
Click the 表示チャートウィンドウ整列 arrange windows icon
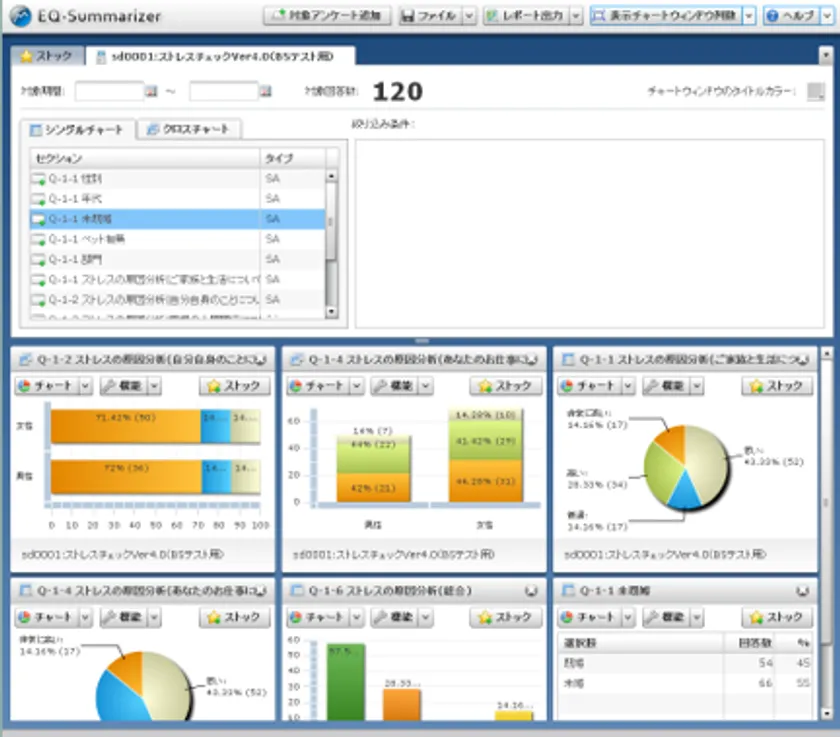pyautogui.click(x=600, y=13)
